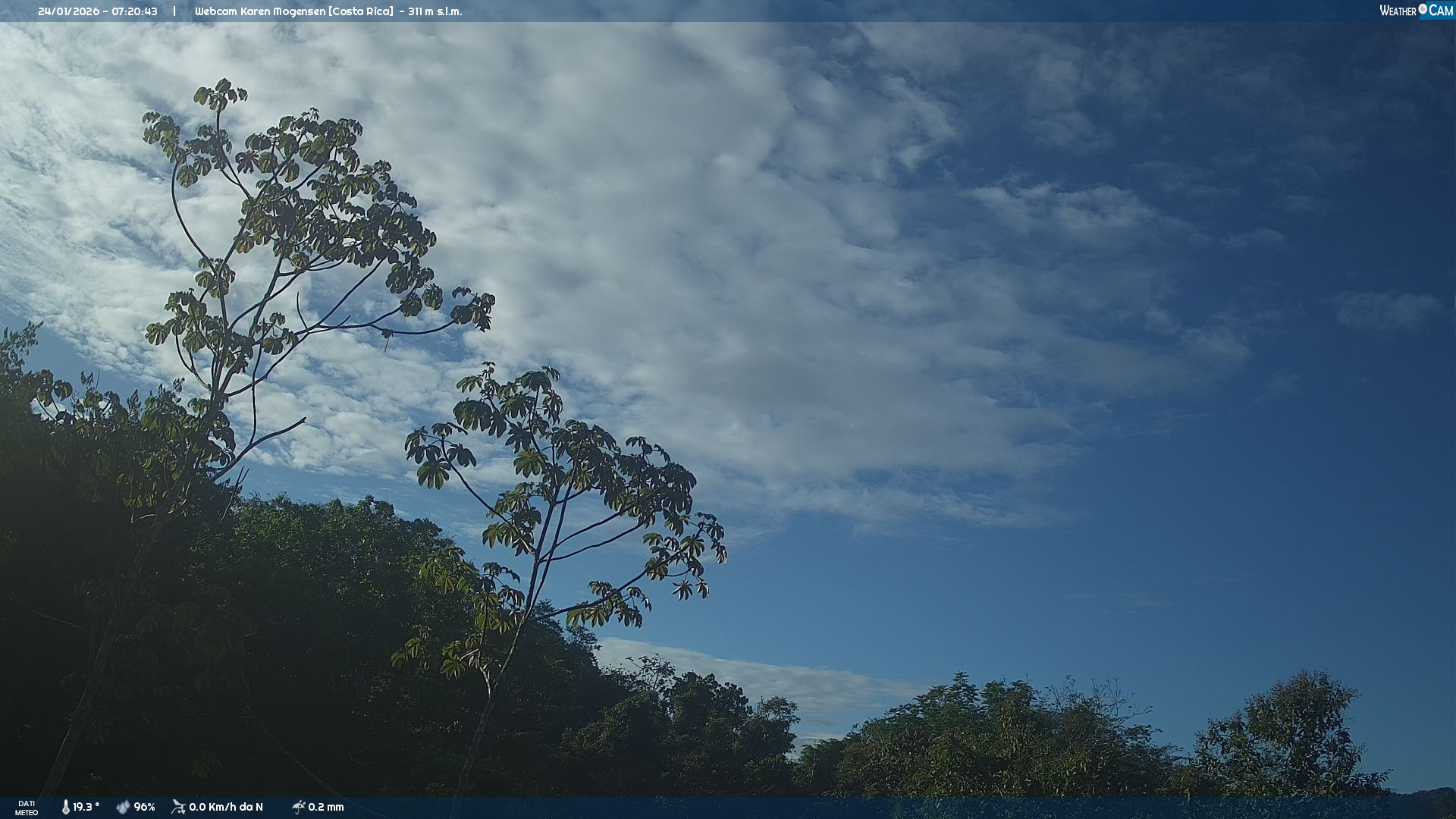Screen dimensions: 1456x819
Task: Click the rain umbrella icon
Action: coord(298,807)
